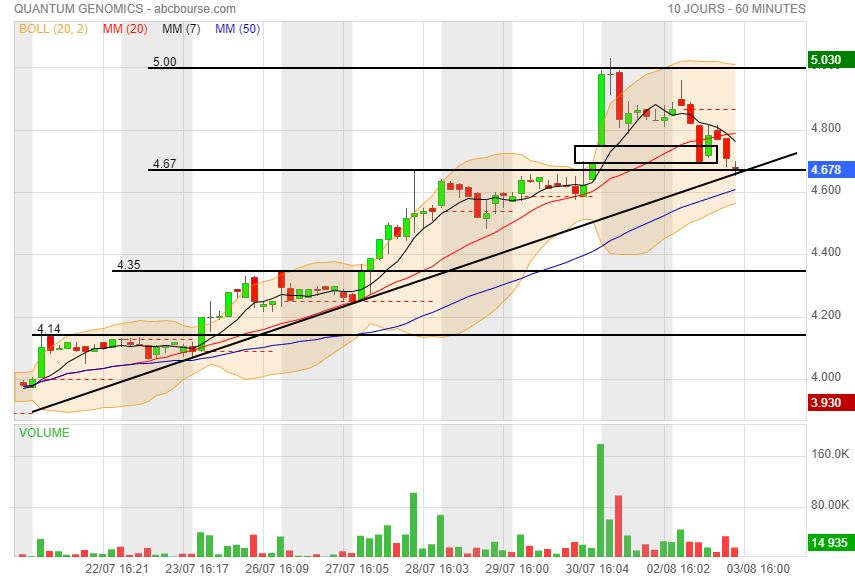Click the 4.000 price axis value

point(826,377)
